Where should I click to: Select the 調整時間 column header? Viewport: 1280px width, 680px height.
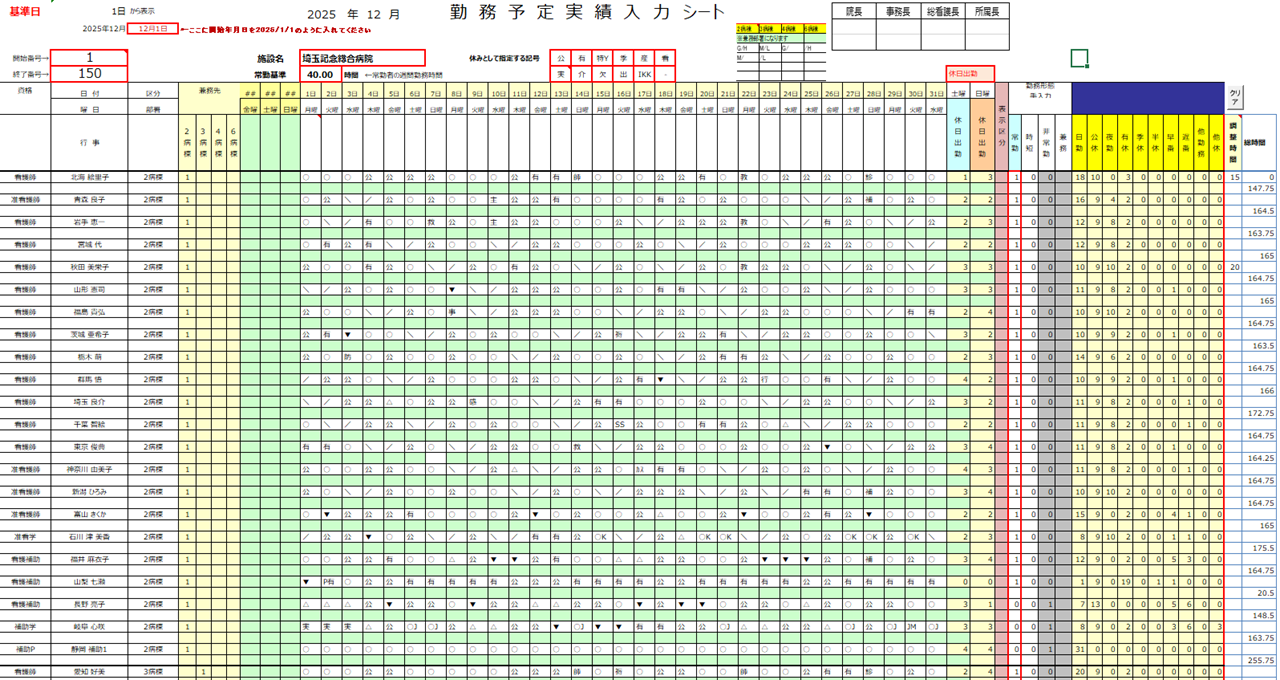[x=1233, y=142]
